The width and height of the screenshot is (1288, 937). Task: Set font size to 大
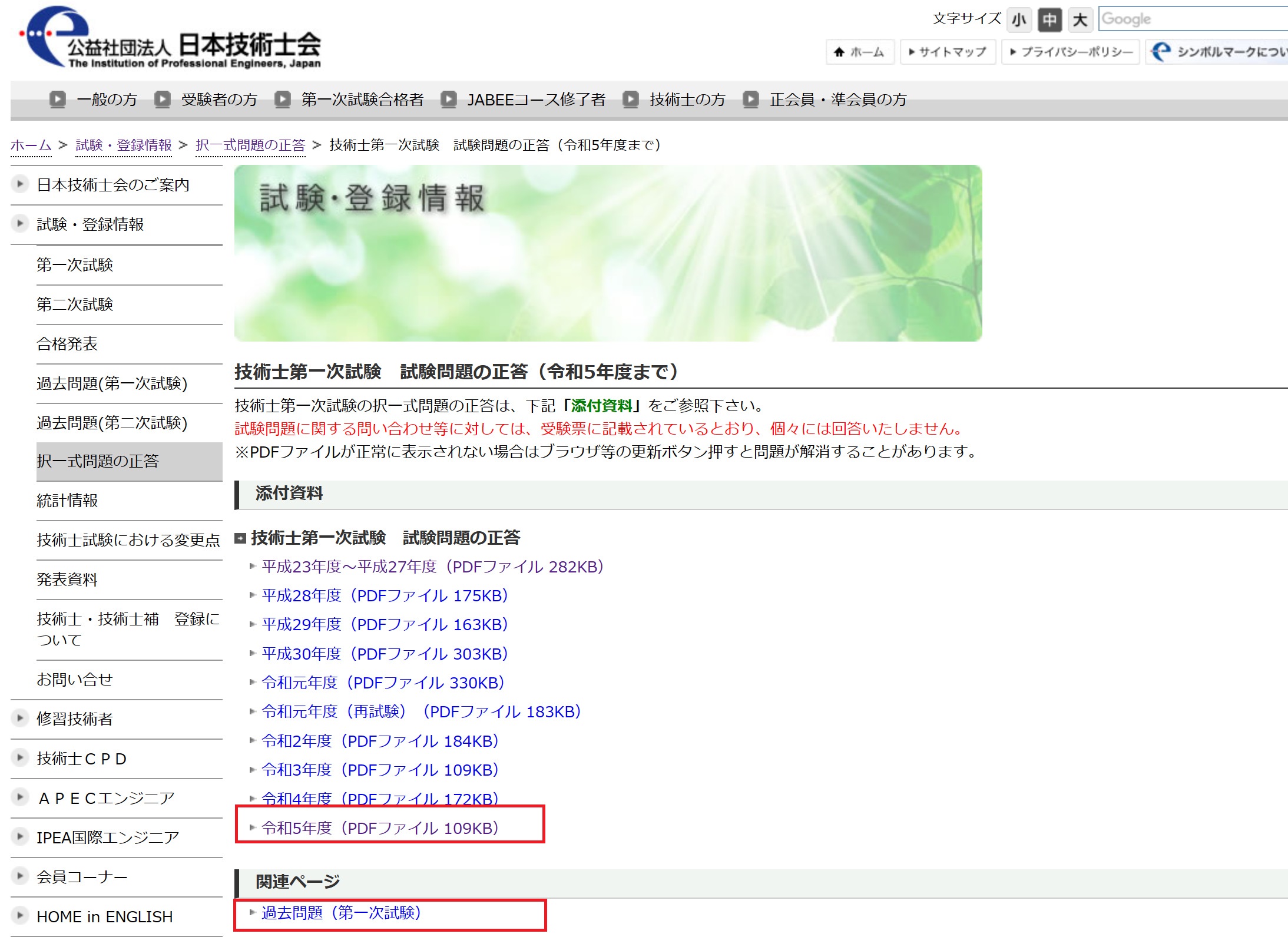(x=1080, y=20)
